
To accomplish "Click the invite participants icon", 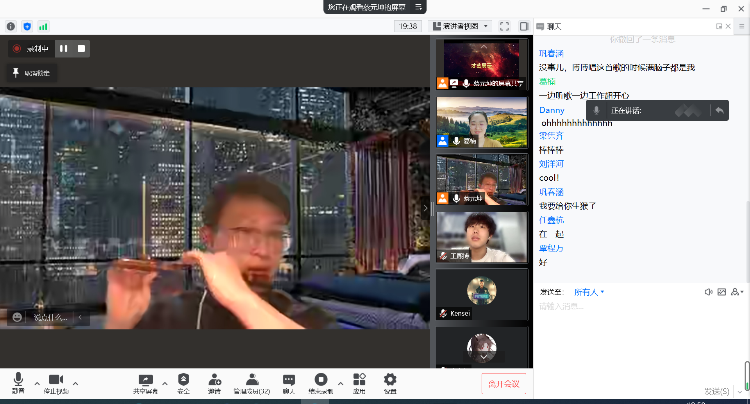I will pyautogui.click(x=214, y=381).
